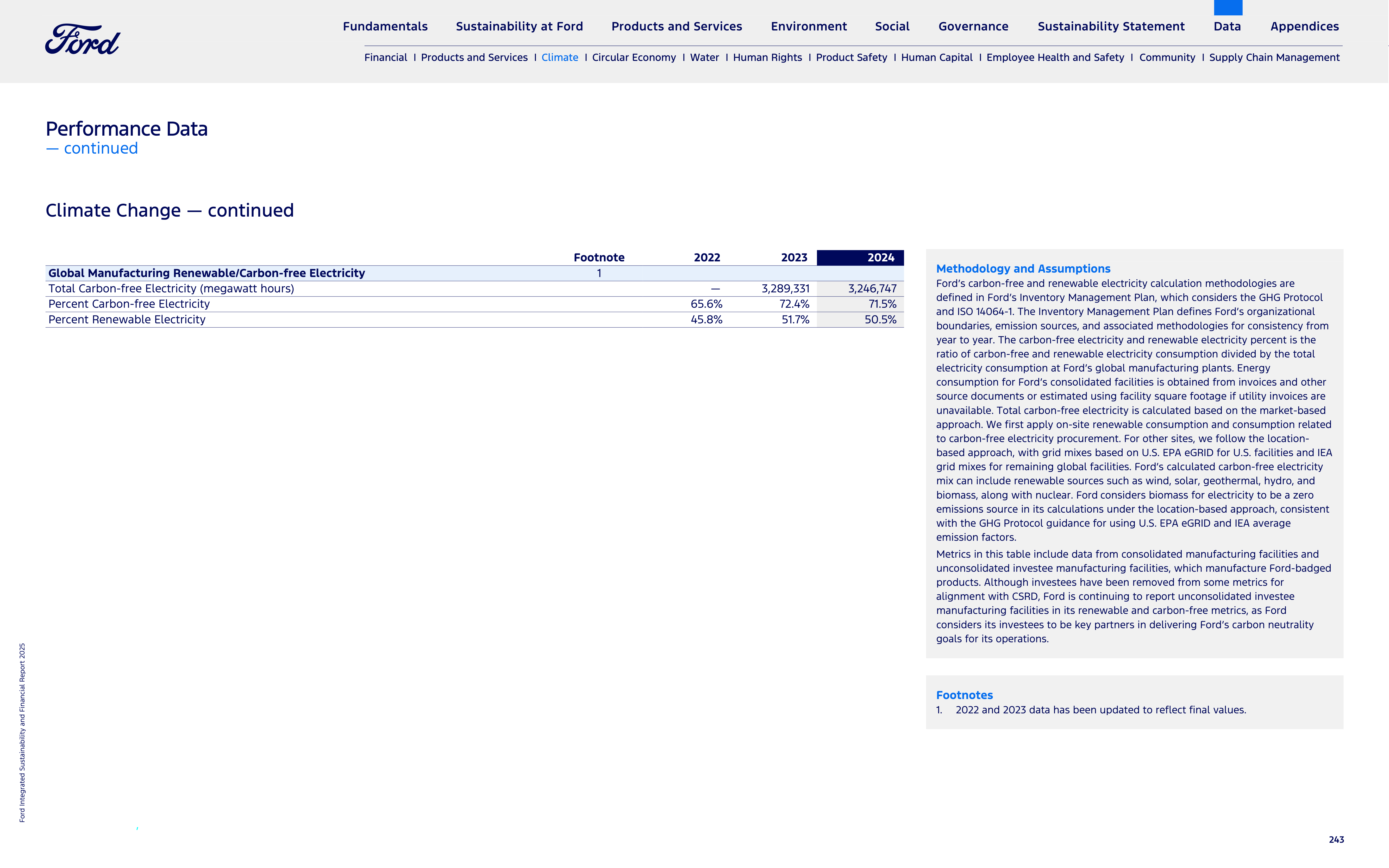Click page number 243

(x=1336, y=840)
